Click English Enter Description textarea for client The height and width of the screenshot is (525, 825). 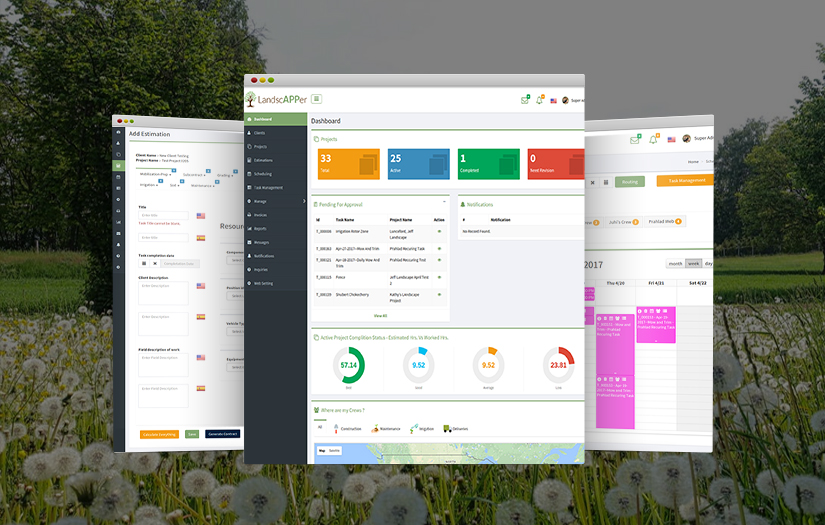(x=163, y=293)
